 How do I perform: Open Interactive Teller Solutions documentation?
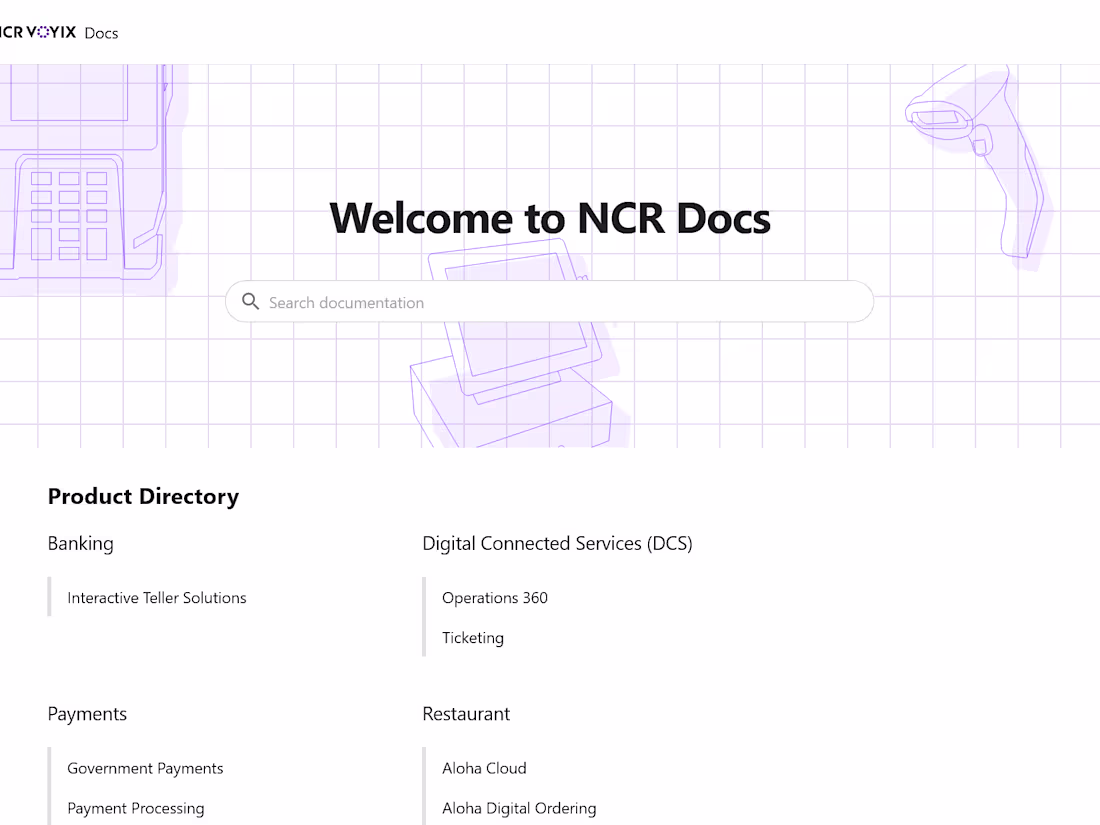click(156, 597)
